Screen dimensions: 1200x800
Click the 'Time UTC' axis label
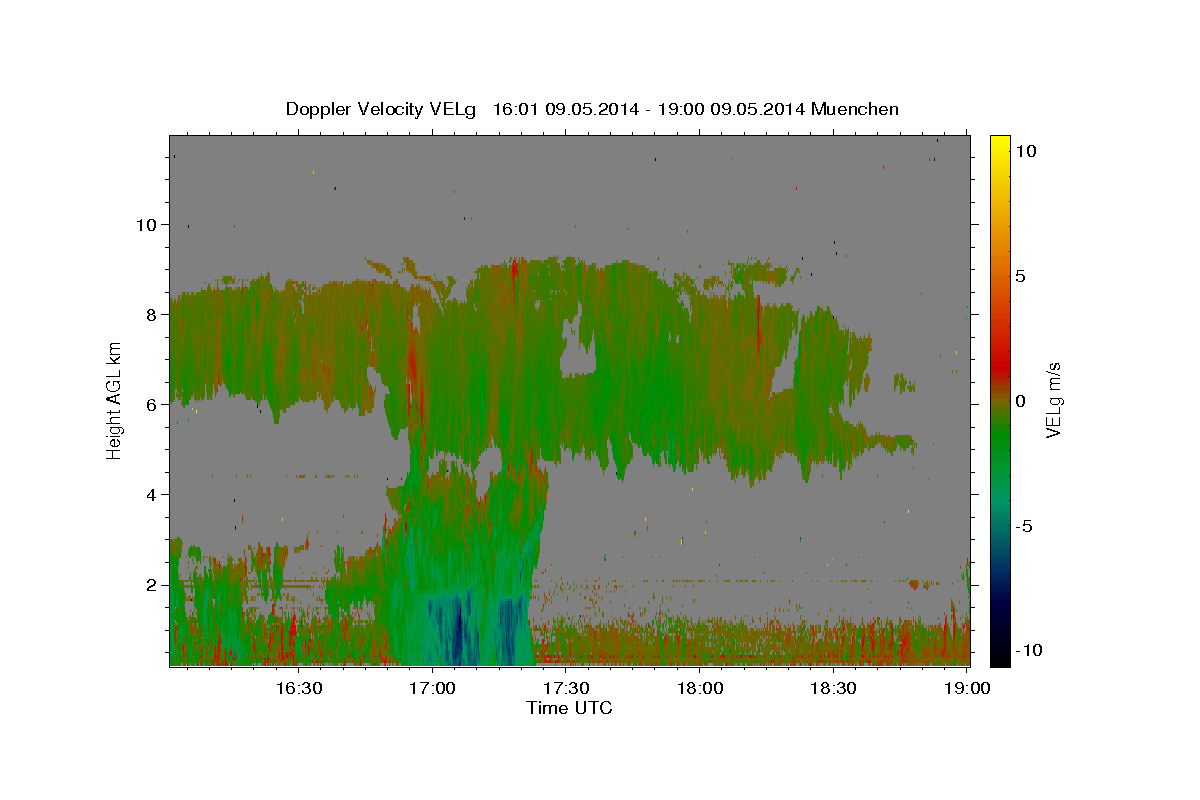pyautogui.click(x=569, y=708)
